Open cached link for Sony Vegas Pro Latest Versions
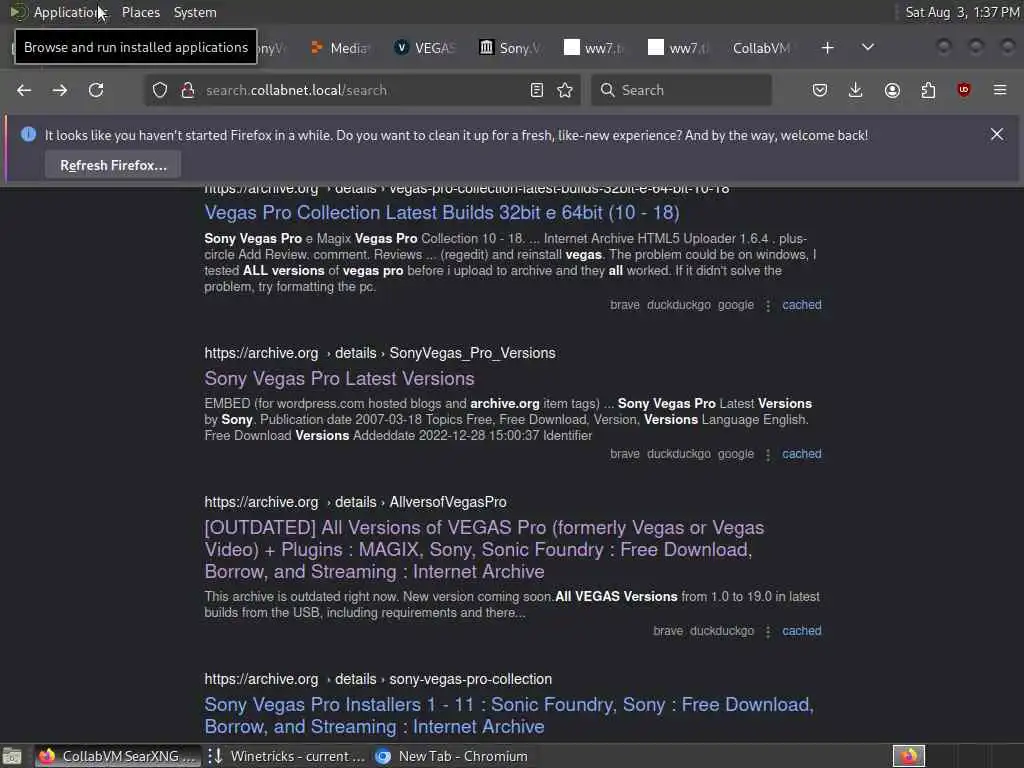Viewport: 1024px width, 768px height. pos(802,454)
